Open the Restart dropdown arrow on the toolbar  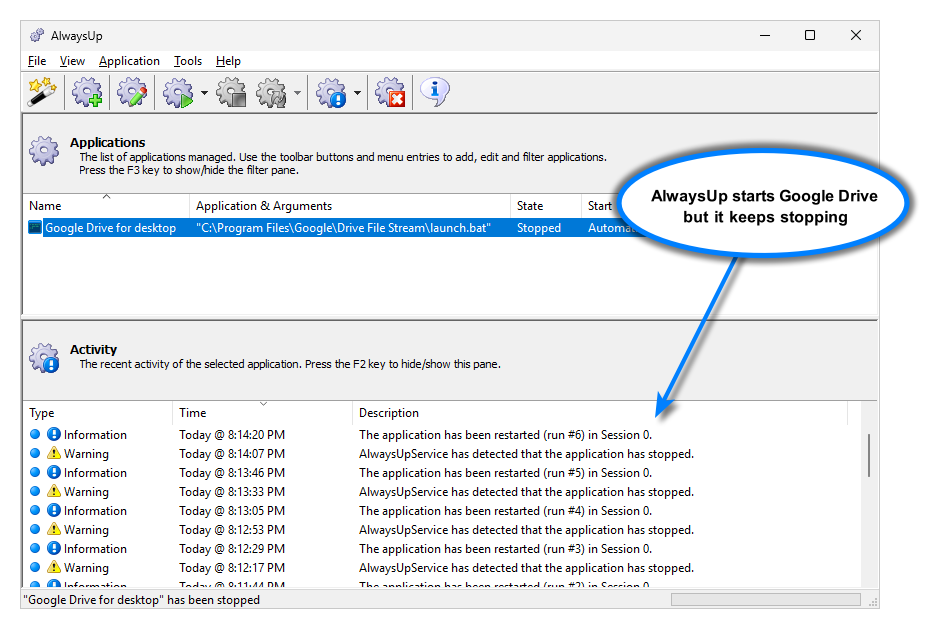297,92
